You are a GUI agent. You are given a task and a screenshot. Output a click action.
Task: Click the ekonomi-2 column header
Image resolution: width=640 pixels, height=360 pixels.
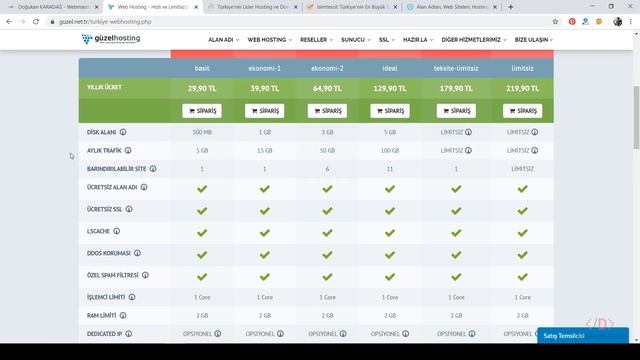(x=327, y=68)
